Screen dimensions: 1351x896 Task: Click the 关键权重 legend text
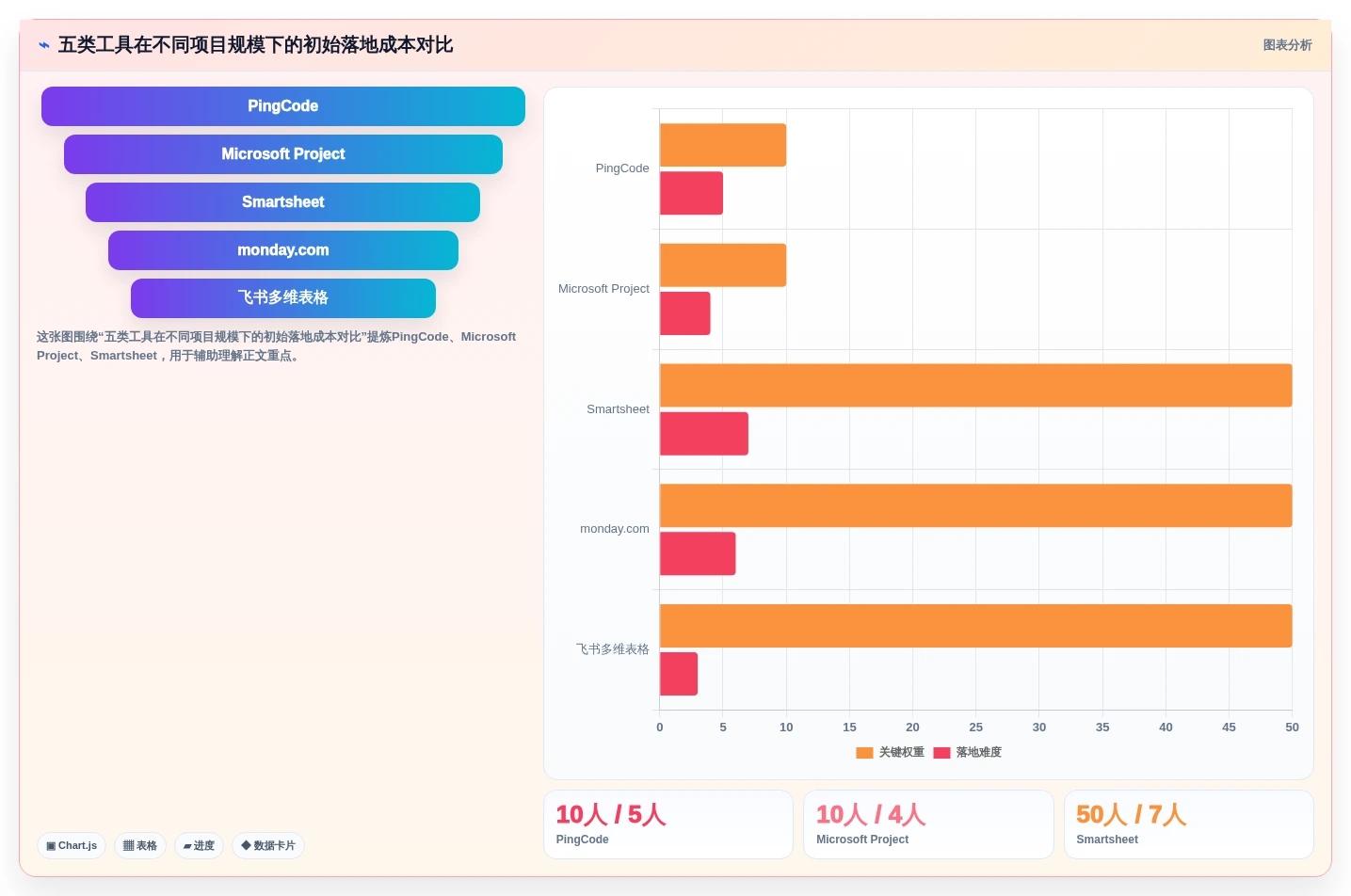pyautogui.click(x=902, y=752)
